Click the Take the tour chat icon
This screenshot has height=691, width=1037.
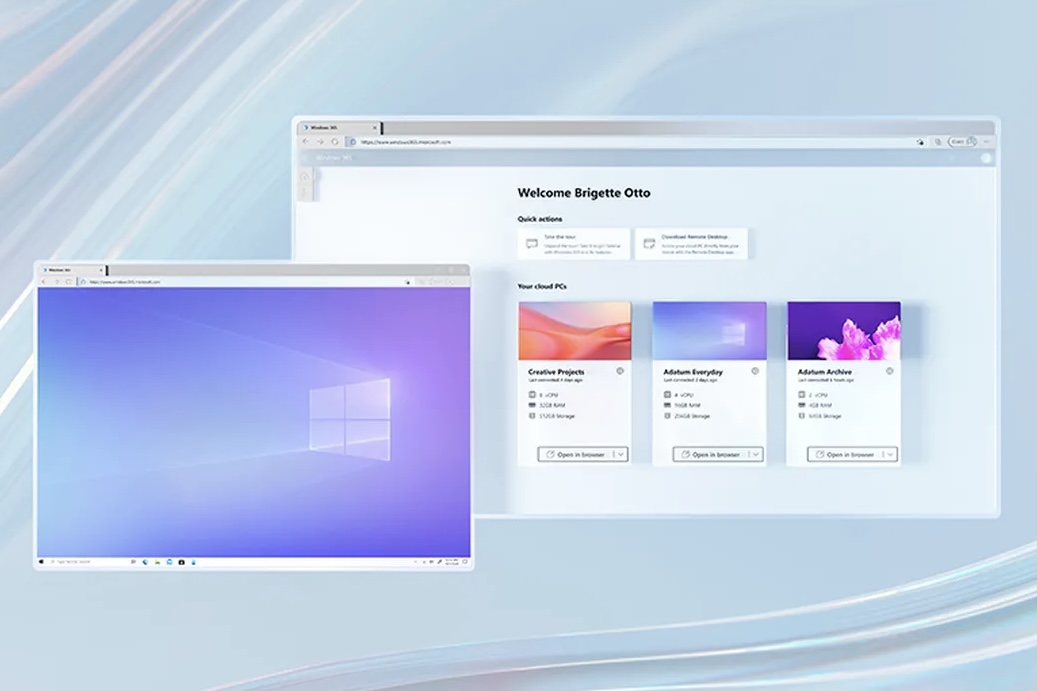(532, 244)
